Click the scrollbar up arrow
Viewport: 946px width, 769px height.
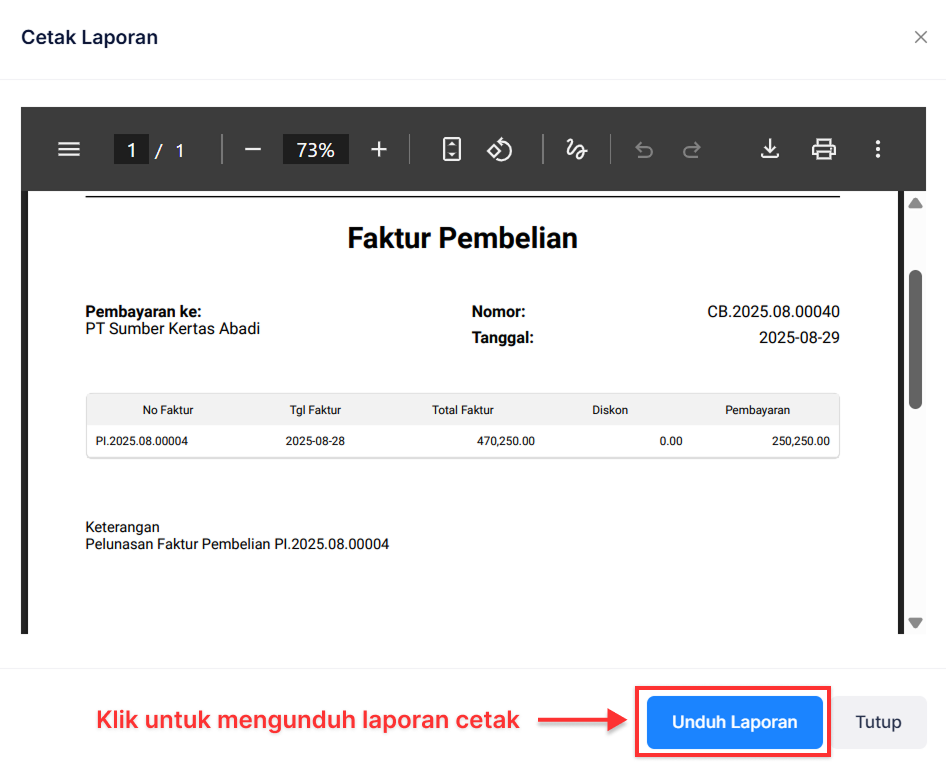[x=914, y=203]
